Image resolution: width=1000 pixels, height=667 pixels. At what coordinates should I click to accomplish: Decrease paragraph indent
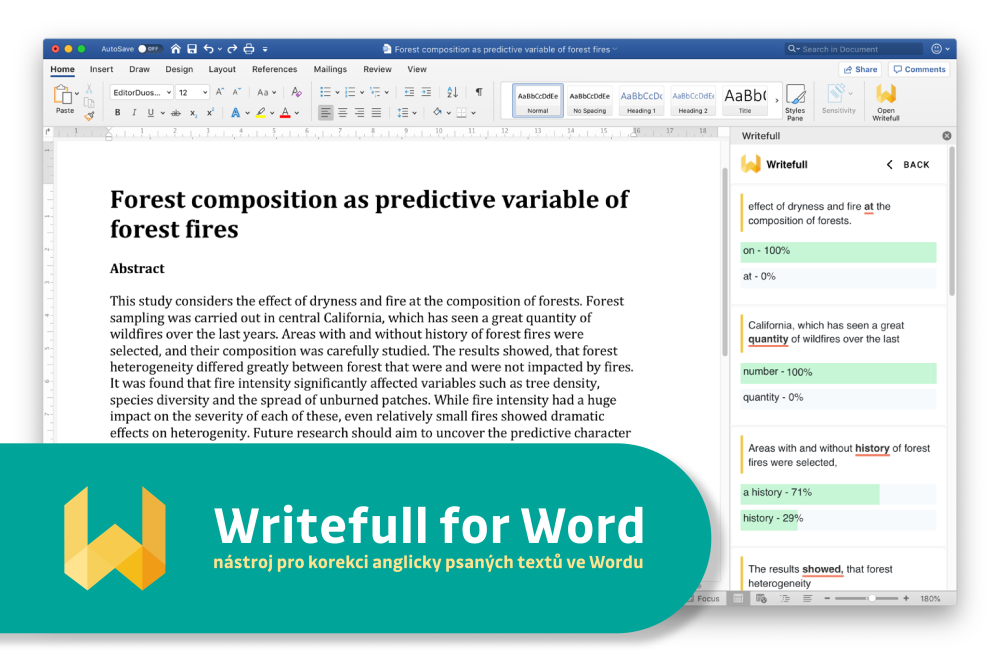tap(409, 92)
